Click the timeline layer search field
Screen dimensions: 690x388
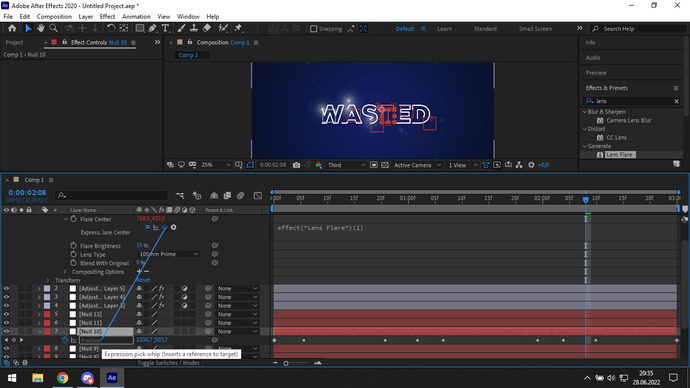pyautogui.click(x=112, y=195)
